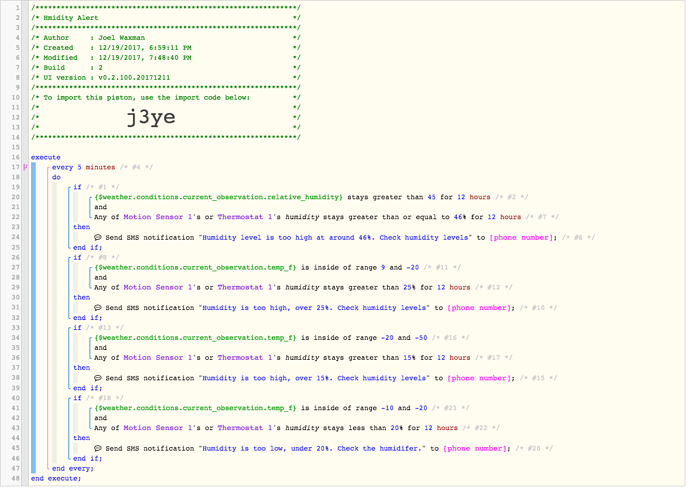Click the "do" keyword on line 18
Viewport: 690px width, 490px height.
[x=56, y=177]
